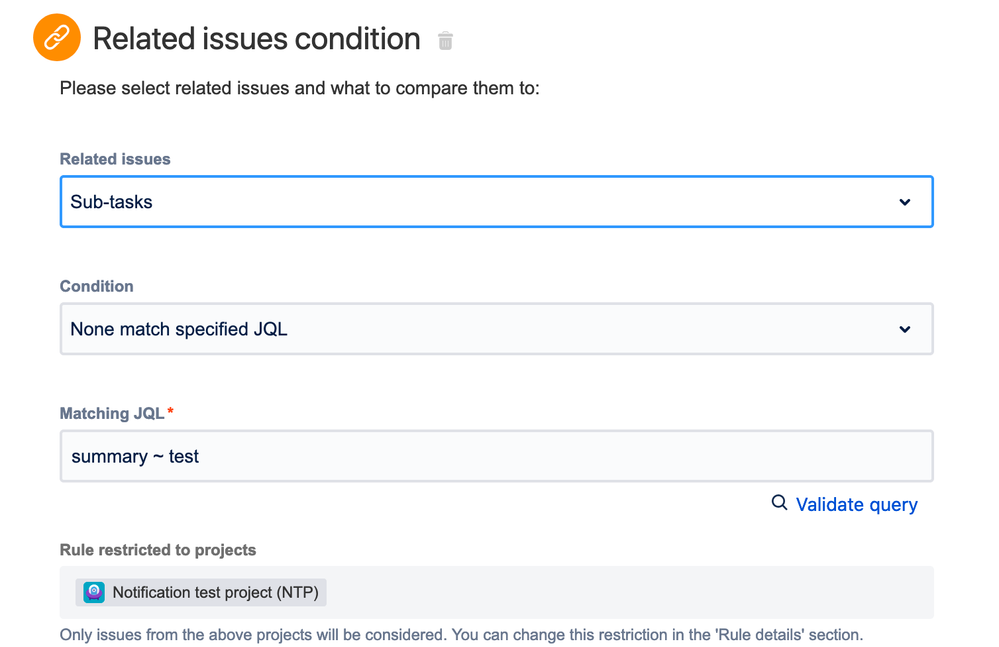999x647 pixels.
Task: Click the Notification test project avatar icon
Action: [94, 592]
